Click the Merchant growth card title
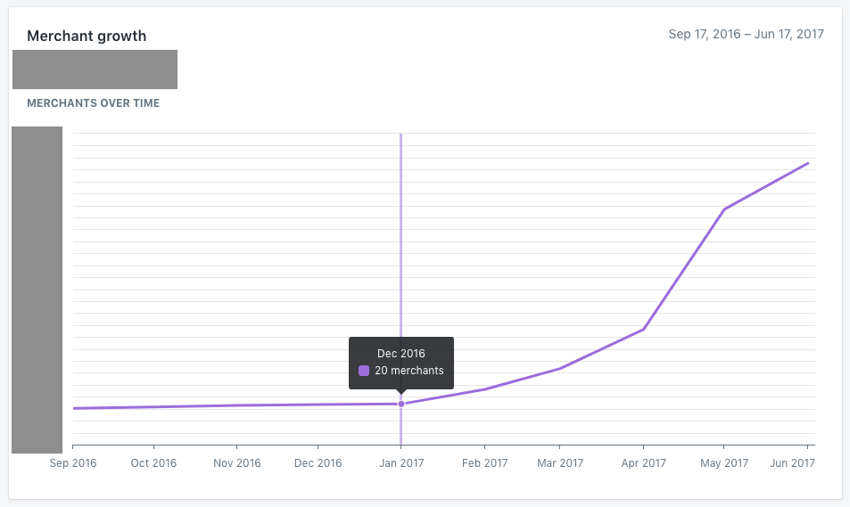This screenshot has height=507, width=850. (x=87, y=36)
